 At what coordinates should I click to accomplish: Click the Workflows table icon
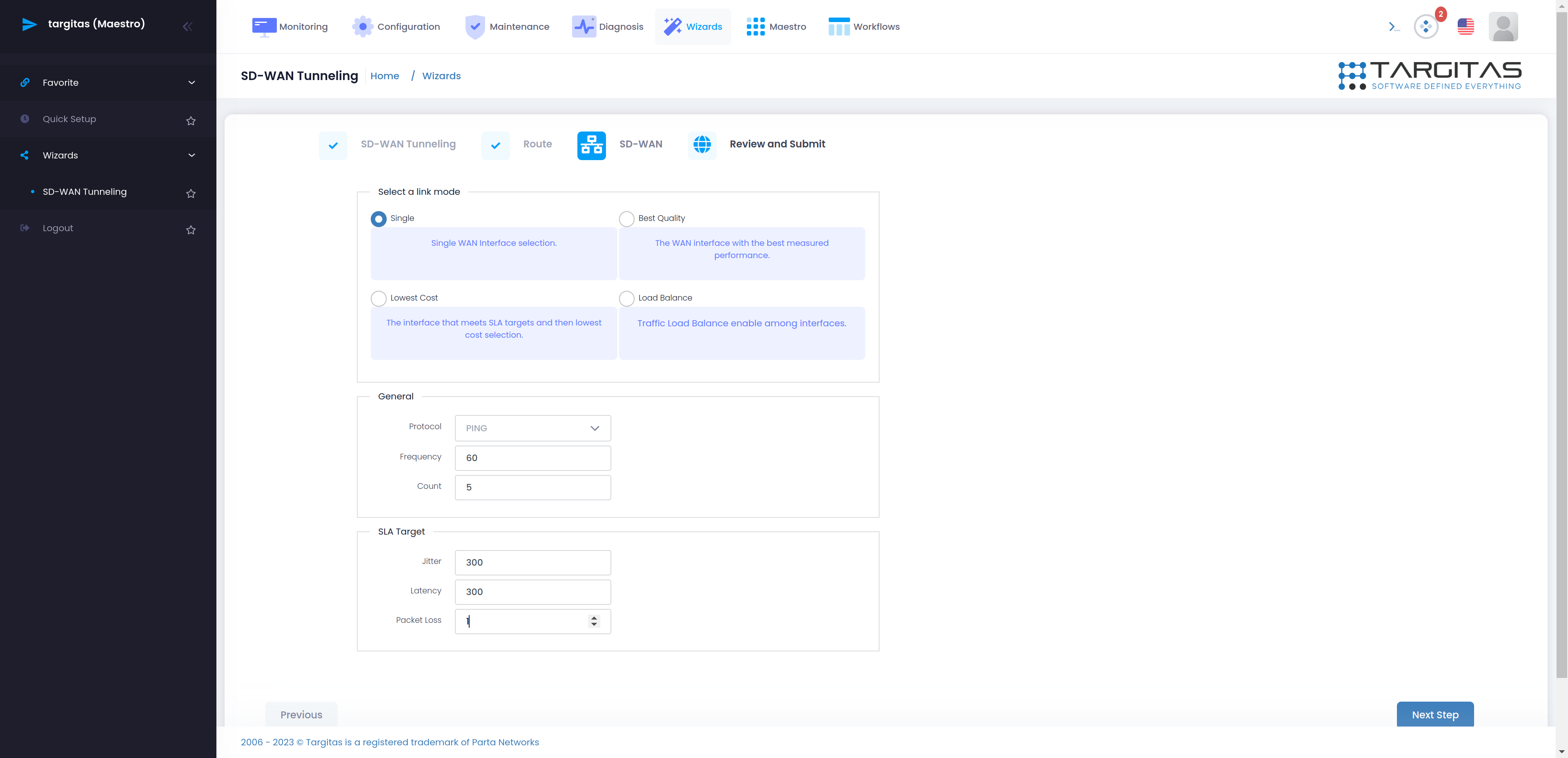838,26
